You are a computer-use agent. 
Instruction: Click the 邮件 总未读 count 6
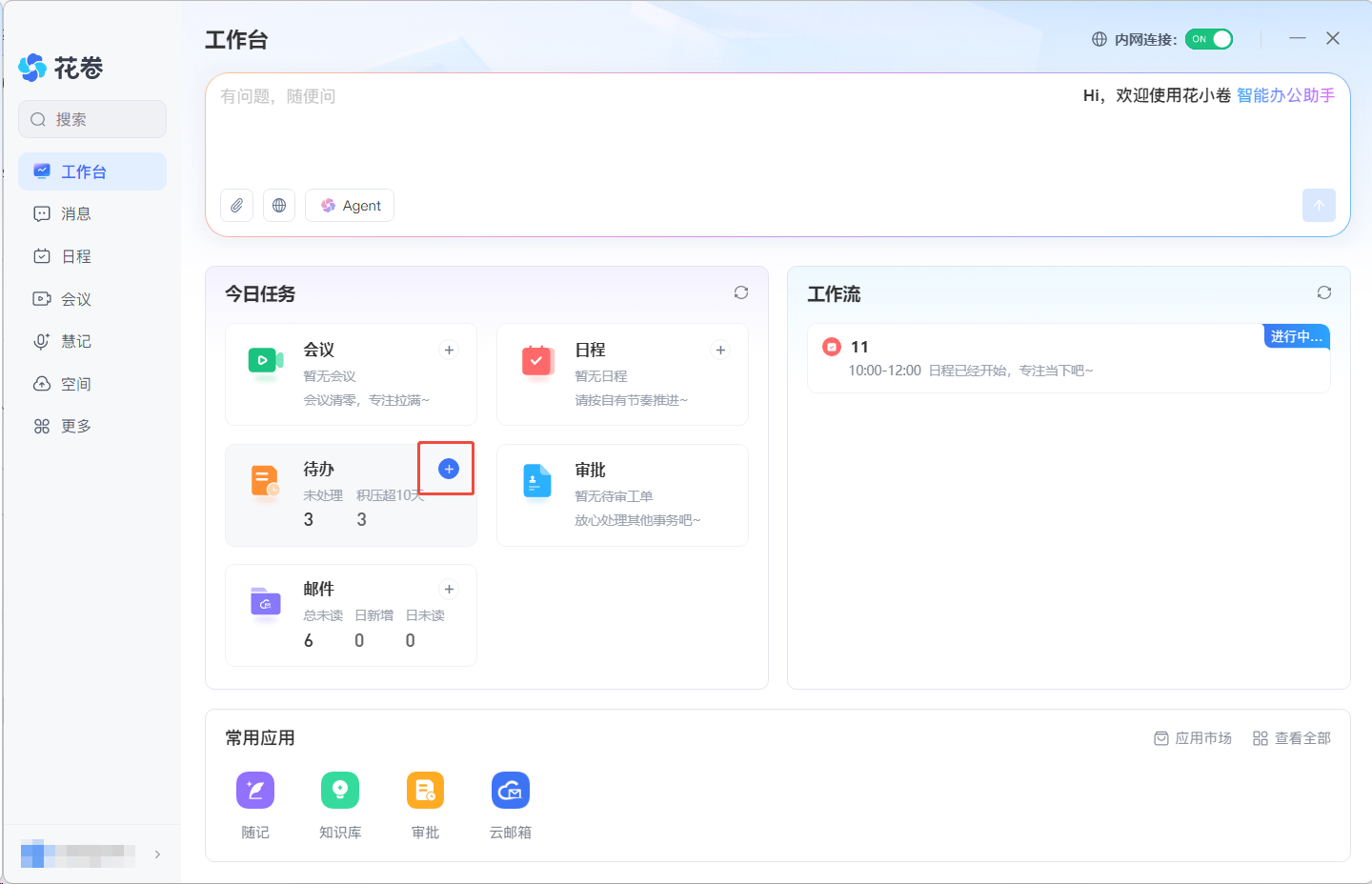(x=309, y=641)
